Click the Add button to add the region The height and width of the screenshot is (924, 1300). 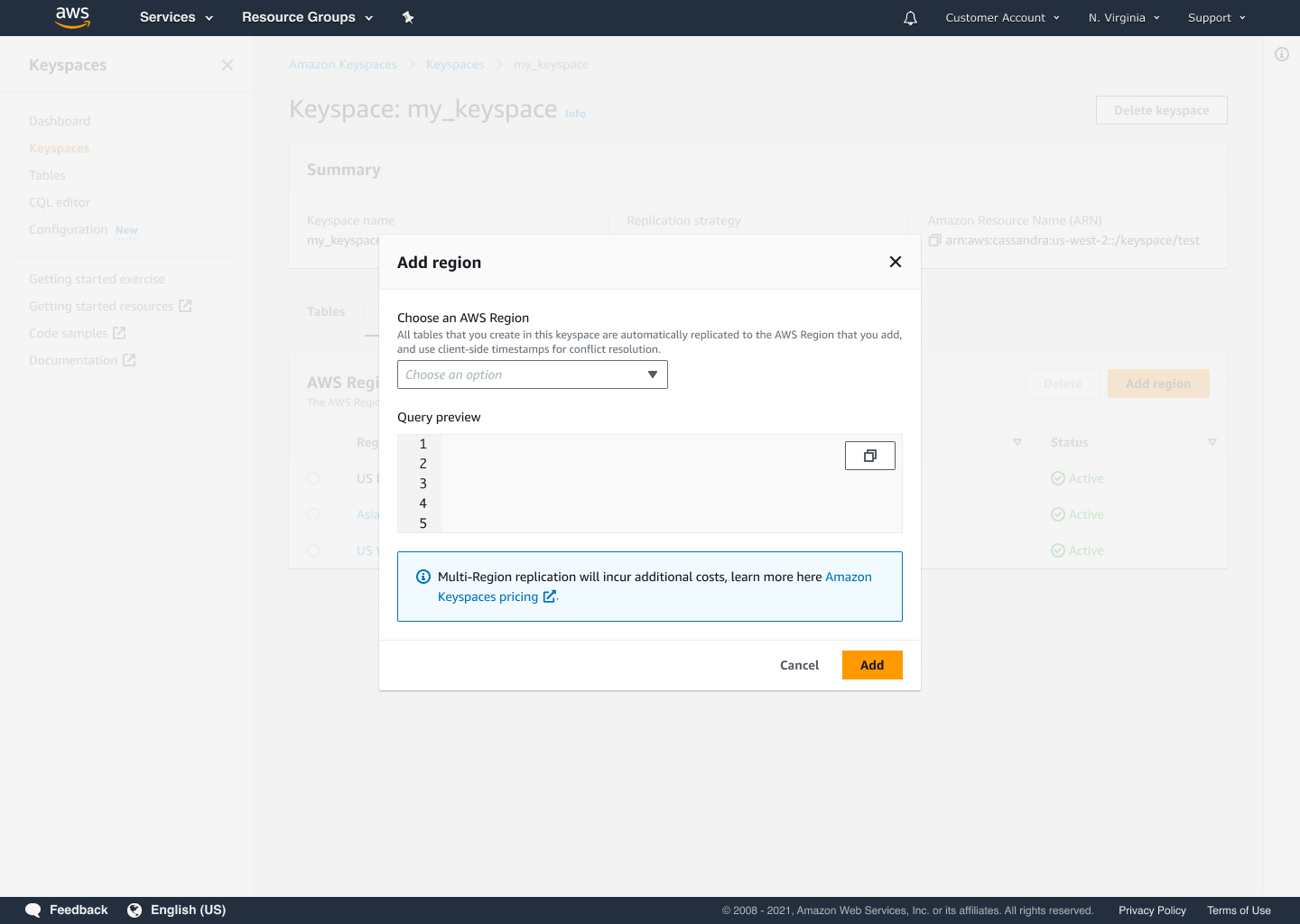(x=871, y=665)
